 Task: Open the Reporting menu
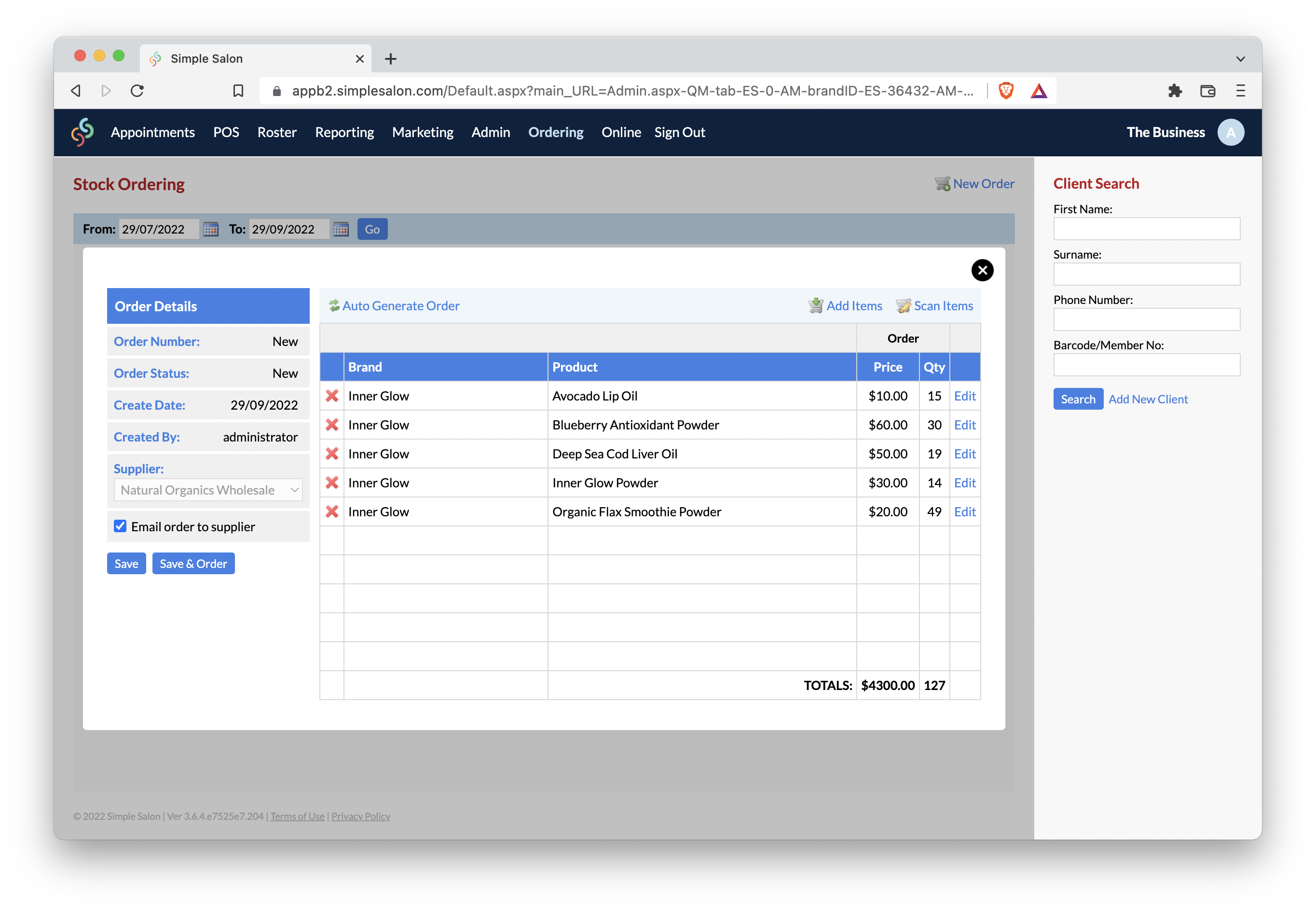[x=344, y=132]
